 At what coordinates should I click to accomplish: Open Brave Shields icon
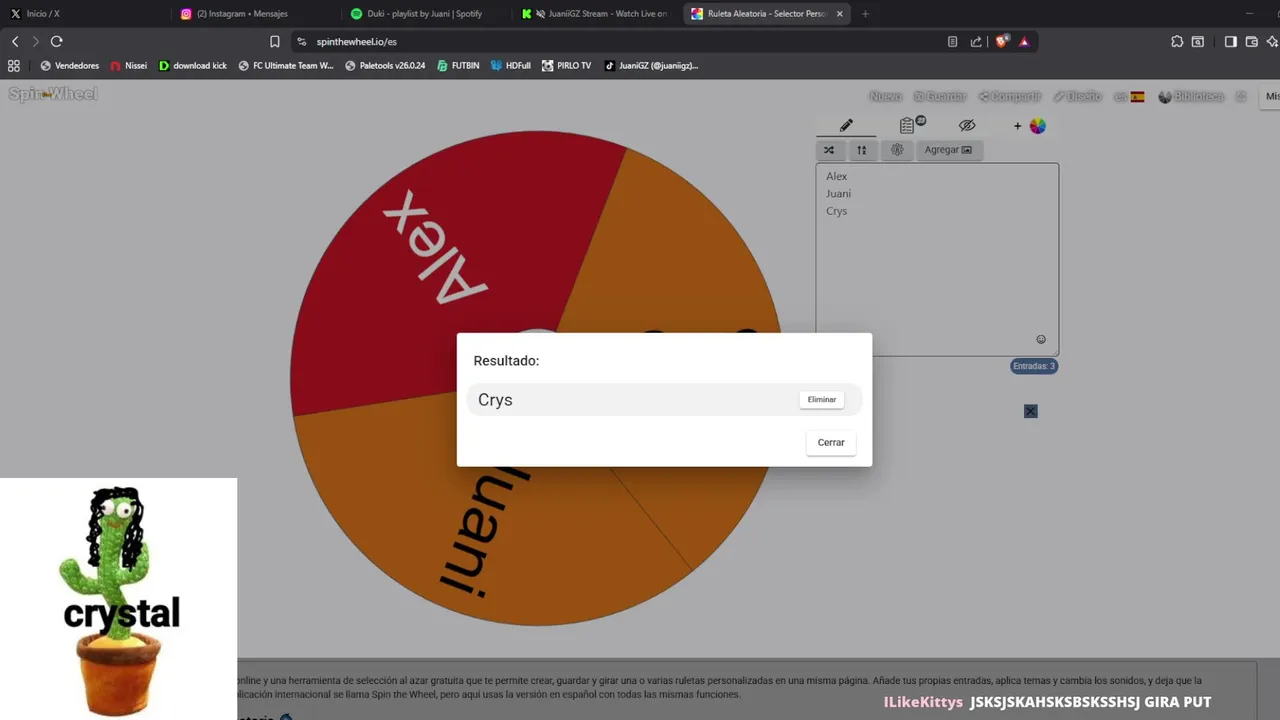(x=1002, y=42)
